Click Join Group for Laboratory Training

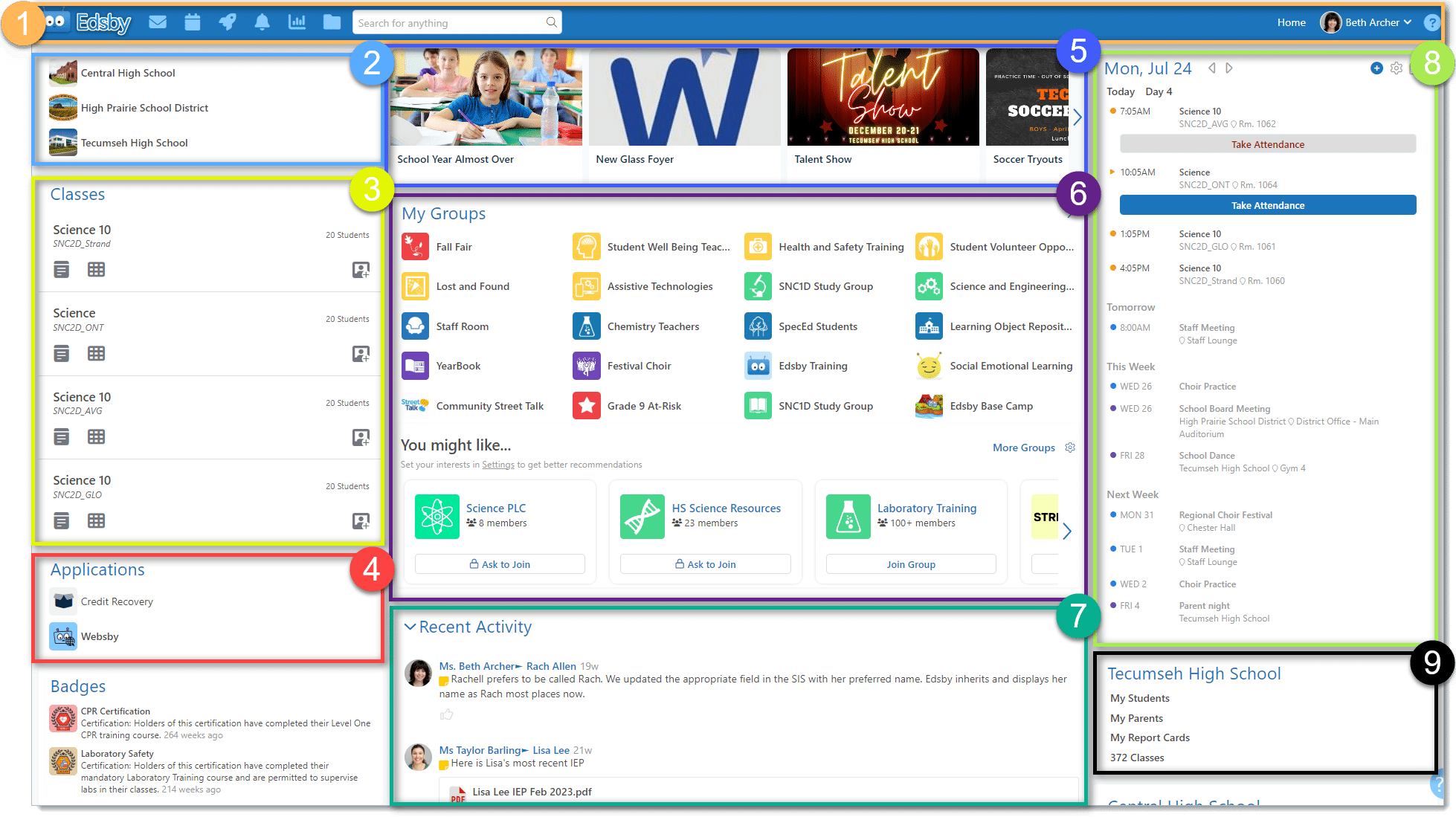click(x=910, y=564)
